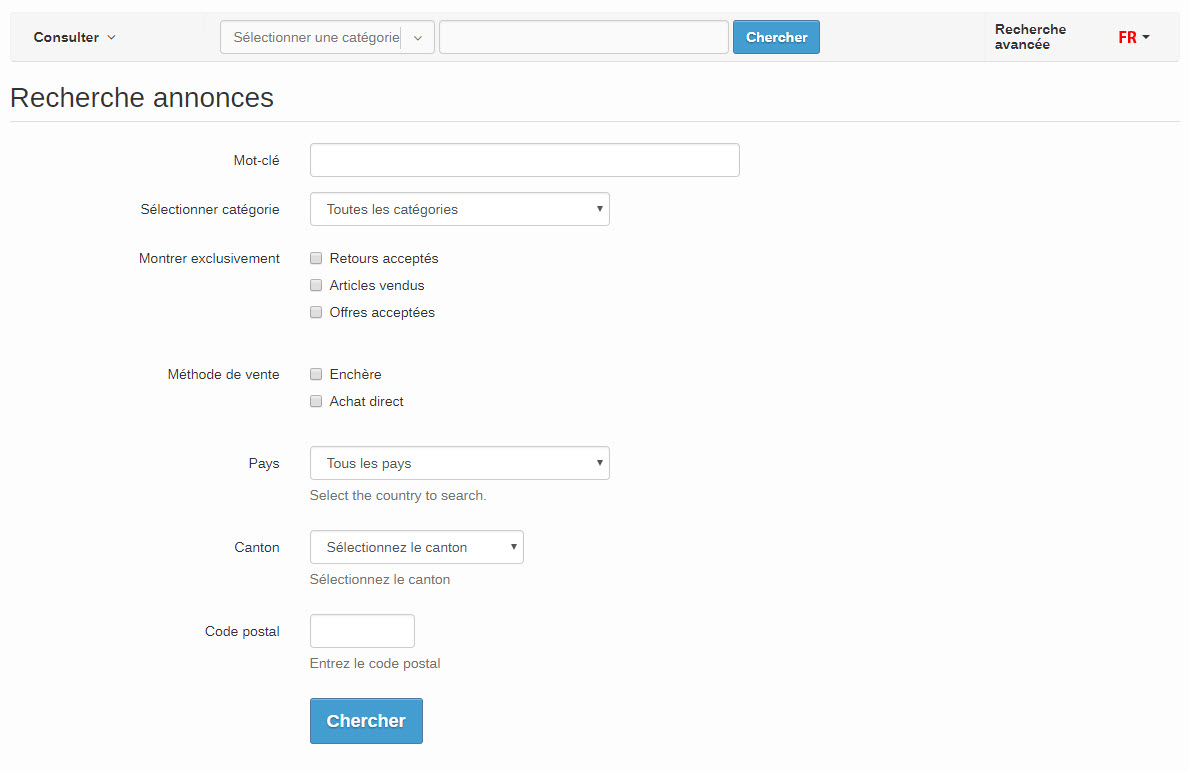This screenshot has width=1189, height=771.
Task: Click the Code postal input field
Action: tap(362, 631)
